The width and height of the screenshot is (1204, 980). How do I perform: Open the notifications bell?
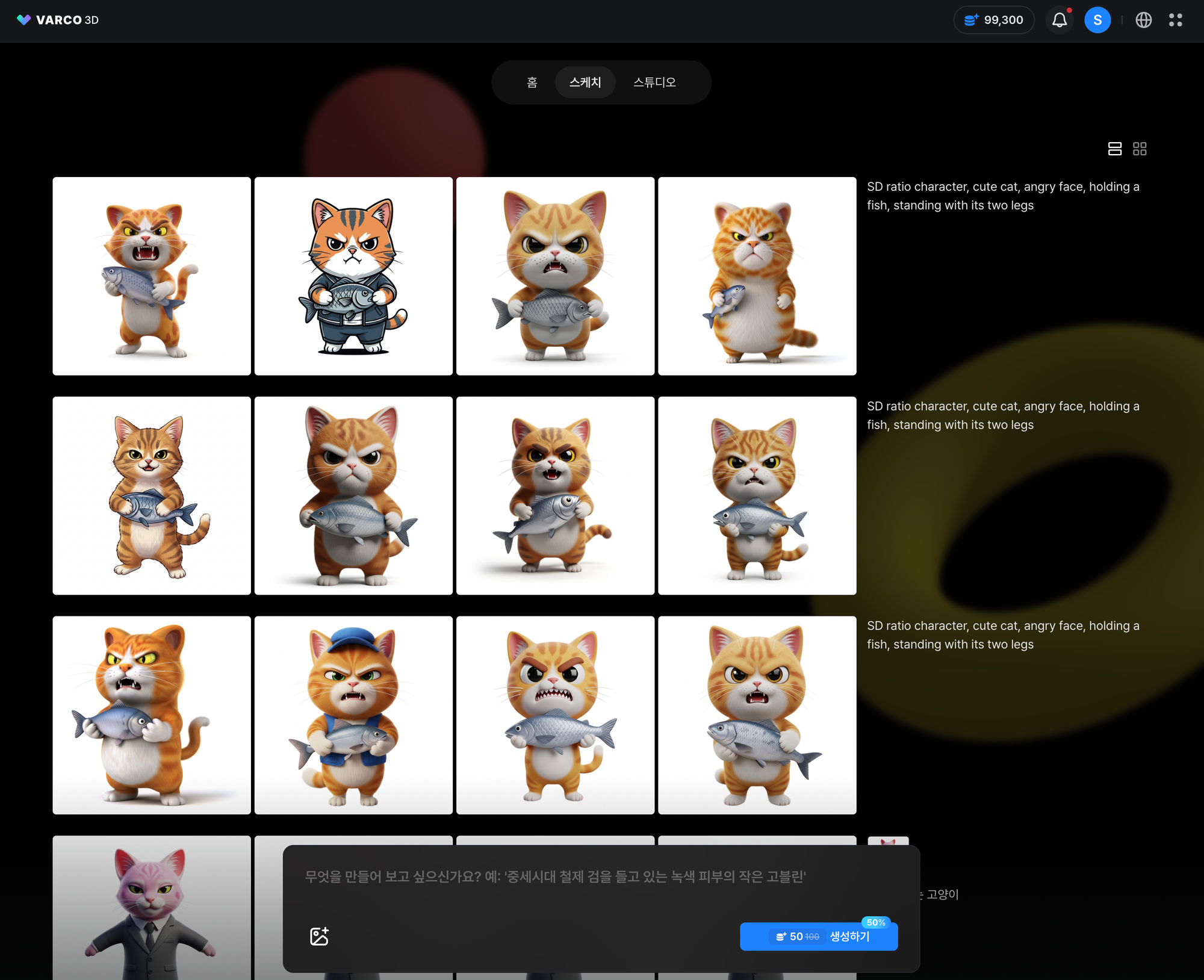click(x=1060, y=20)
